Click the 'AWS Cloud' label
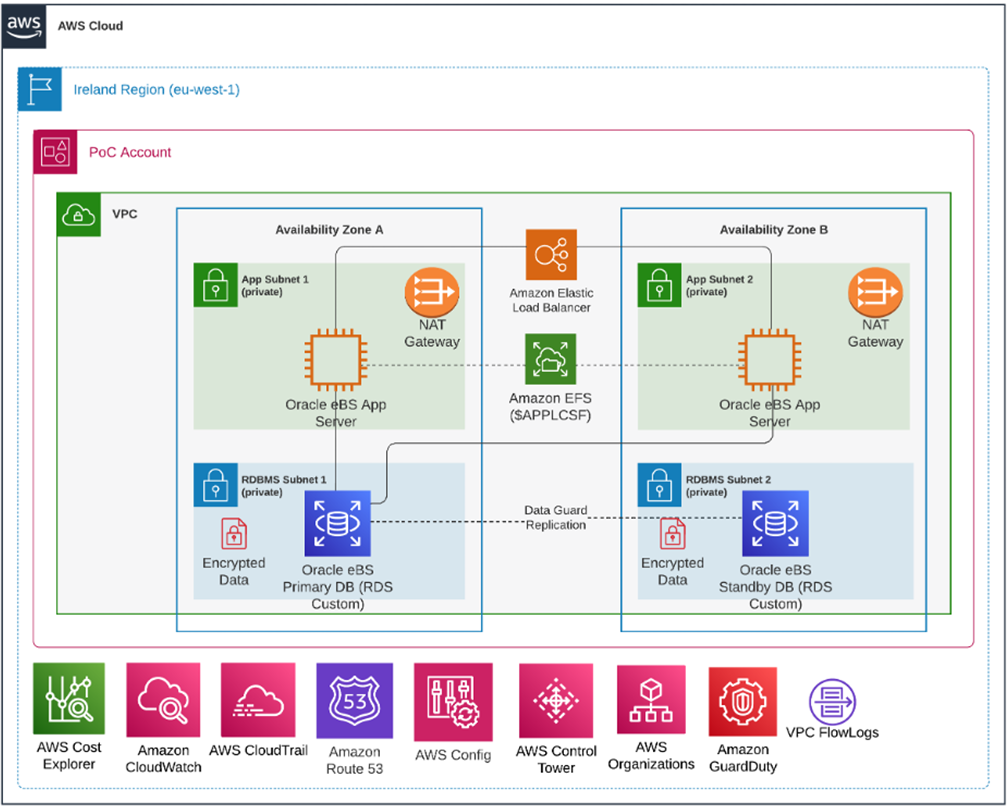This screenshot has height=810, width=1007. tap(91, 26)
